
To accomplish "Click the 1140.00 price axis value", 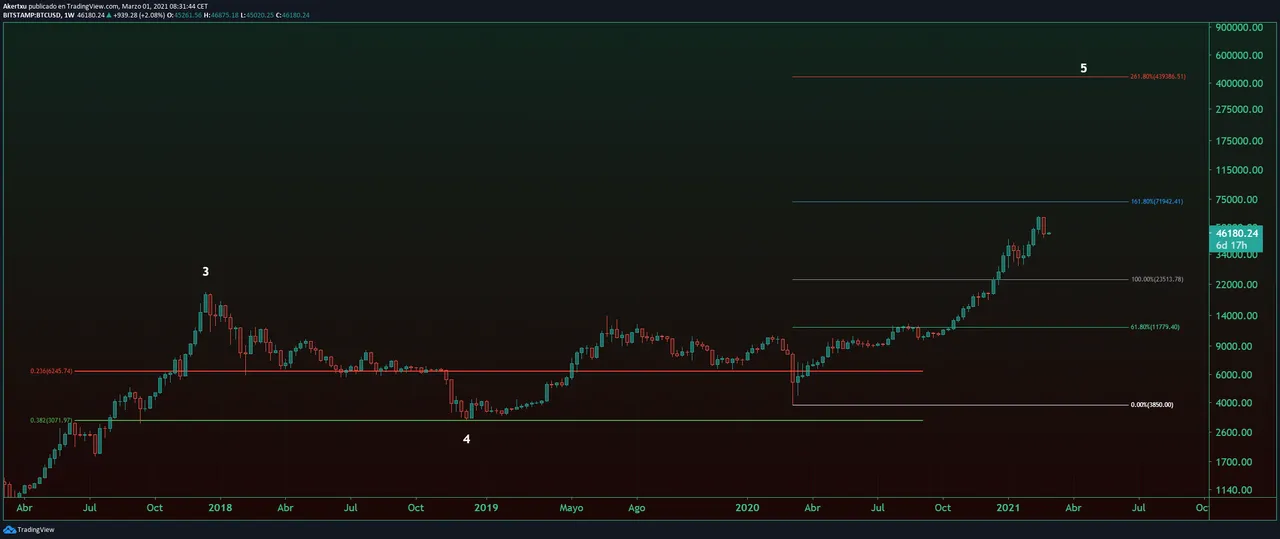I will [x=1233, y=490].
